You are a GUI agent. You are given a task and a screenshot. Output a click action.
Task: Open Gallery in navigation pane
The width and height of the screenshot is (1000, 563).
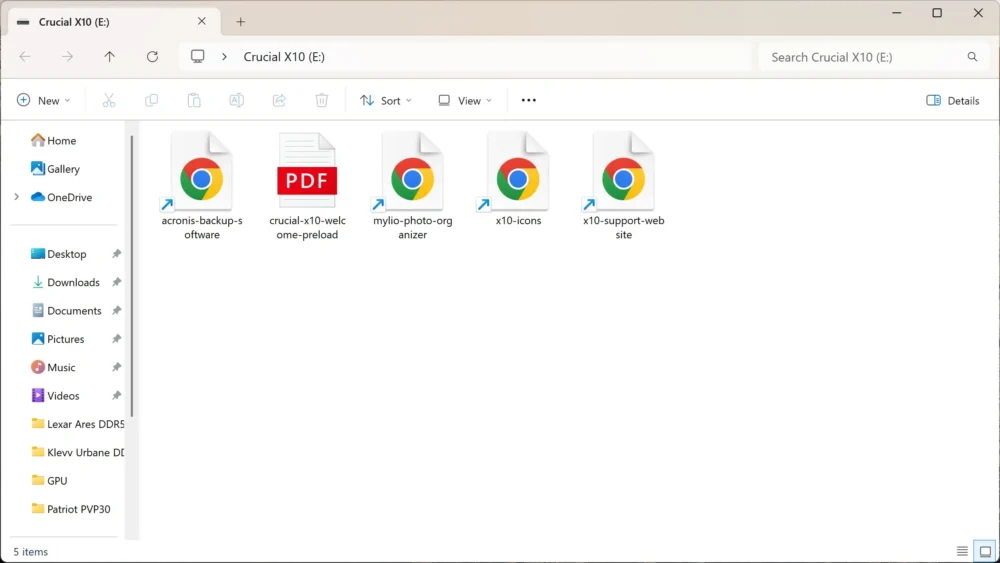point(55,169)
